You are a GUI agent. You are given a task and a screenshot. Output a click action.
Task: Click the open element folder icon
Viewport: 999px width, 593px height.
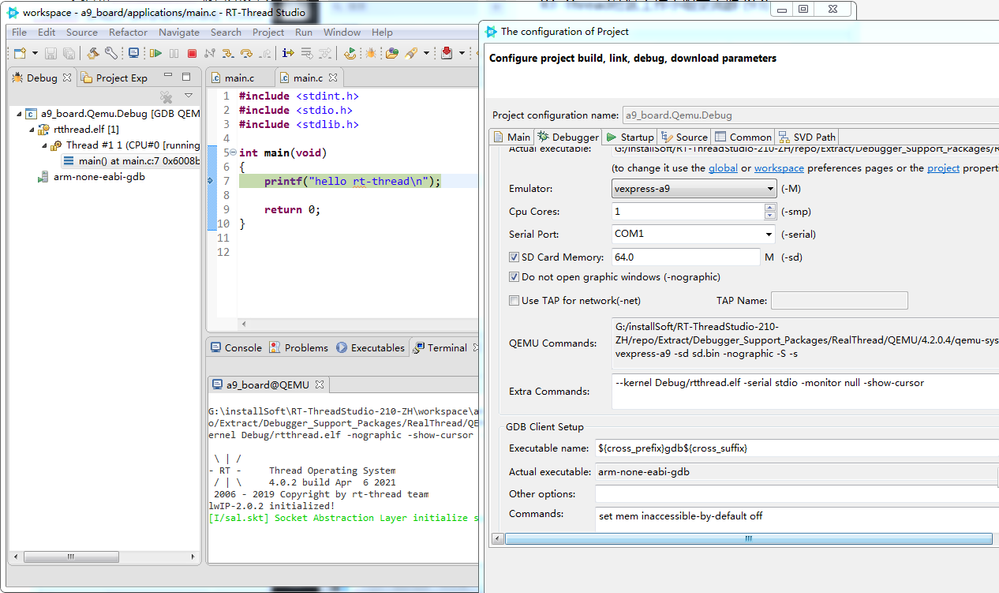(x=392, y=54)
